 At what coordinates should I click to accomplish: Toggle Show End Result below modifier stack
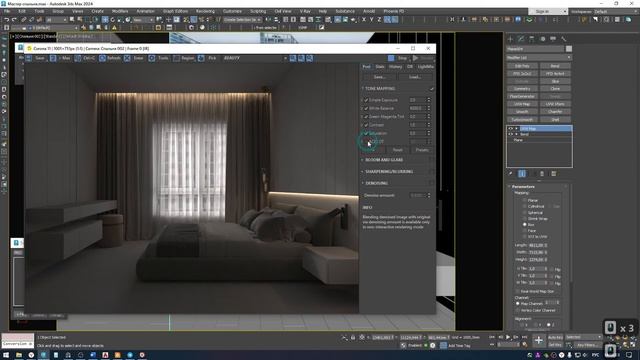pos(522,174)
